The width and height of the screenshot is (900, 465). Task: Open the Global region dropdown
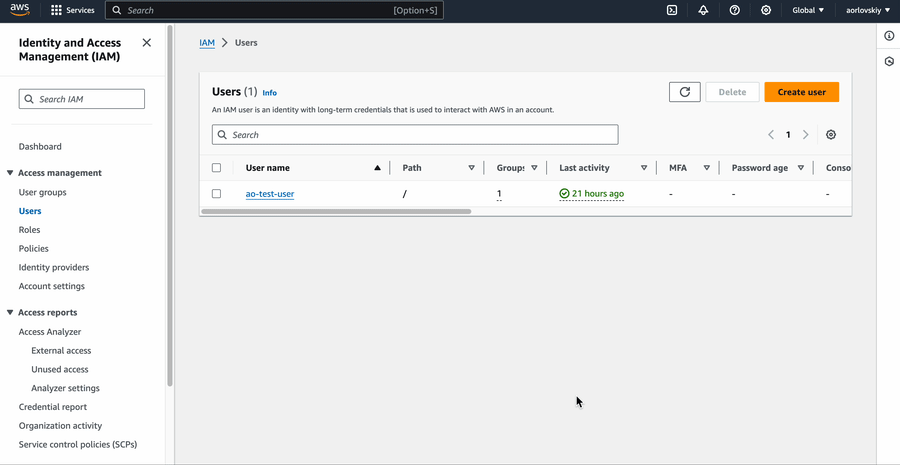point(808,10)
